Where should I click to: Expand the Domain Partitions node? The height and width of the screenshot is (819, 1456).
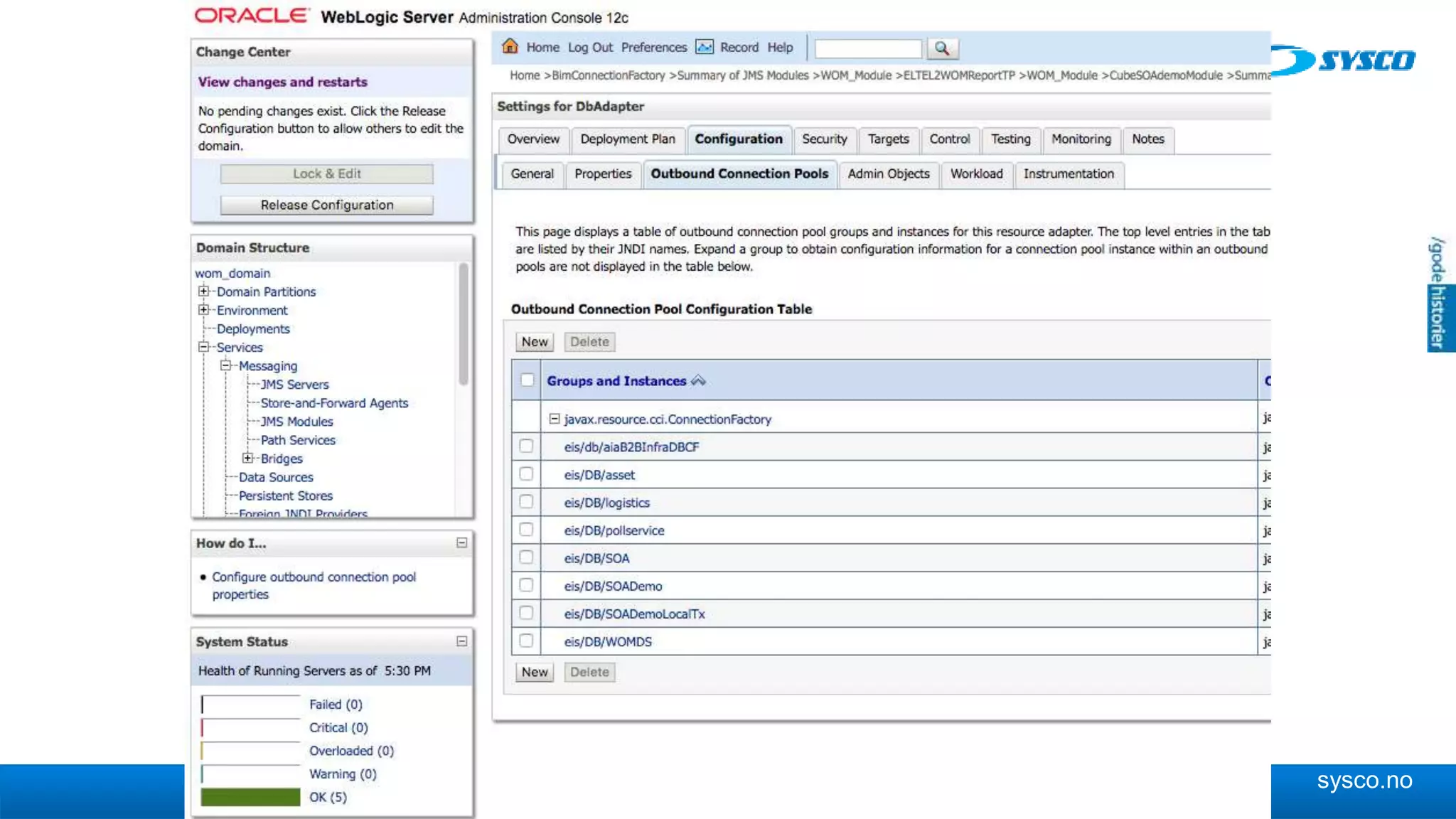204,291
